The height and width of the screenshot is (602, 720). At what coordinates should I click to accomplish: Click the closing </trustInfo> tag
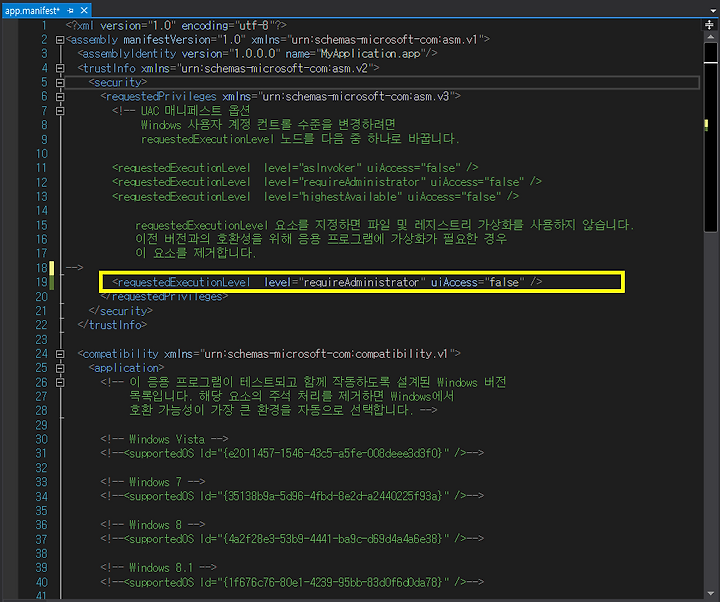pyautogui.click(x=112, y=325)
